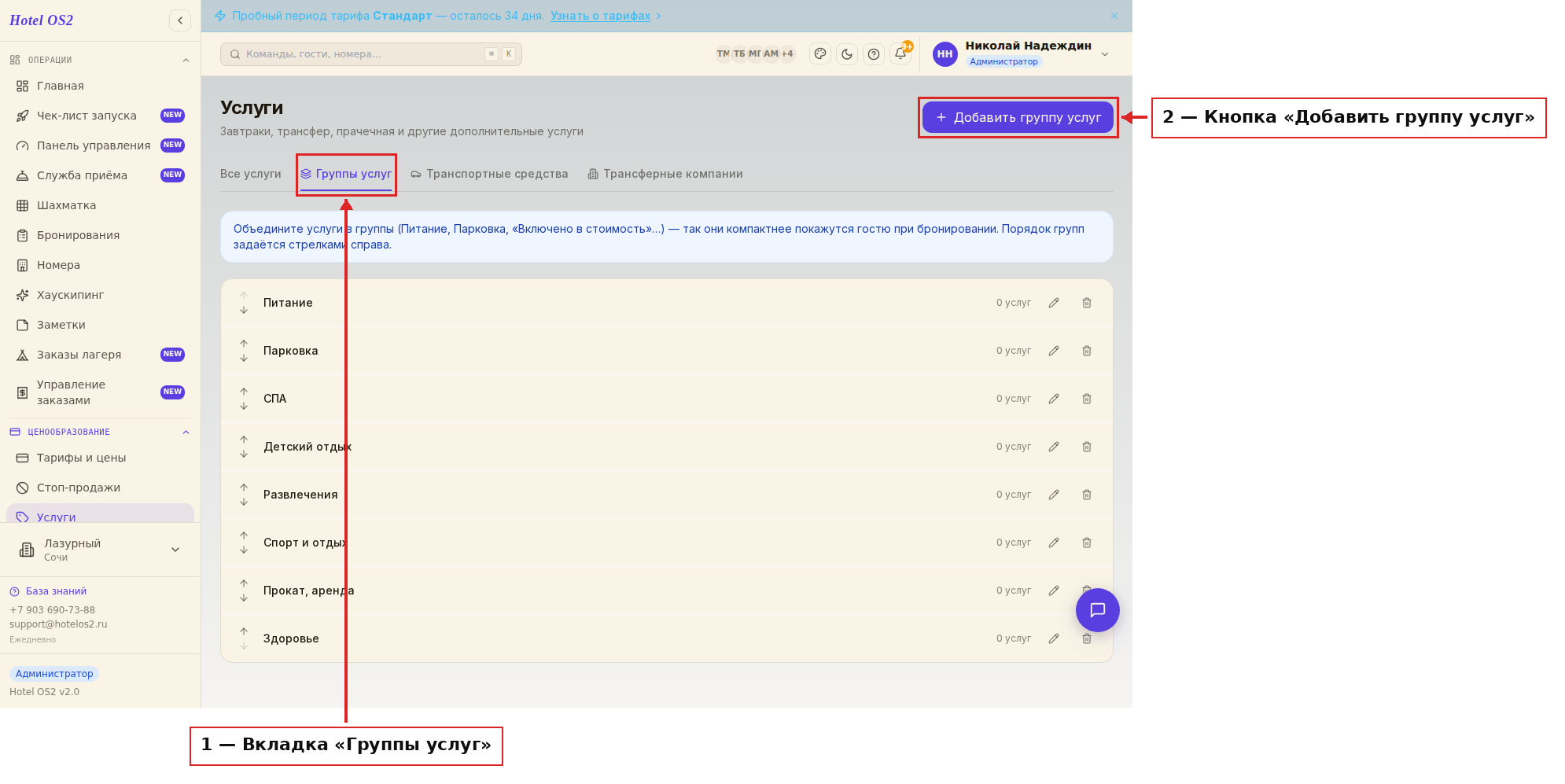Image resolution: width=1565 pixels, height=784 pixels.
Task: Move the СПА group down with arrow
Action: [x=244, y=407]
